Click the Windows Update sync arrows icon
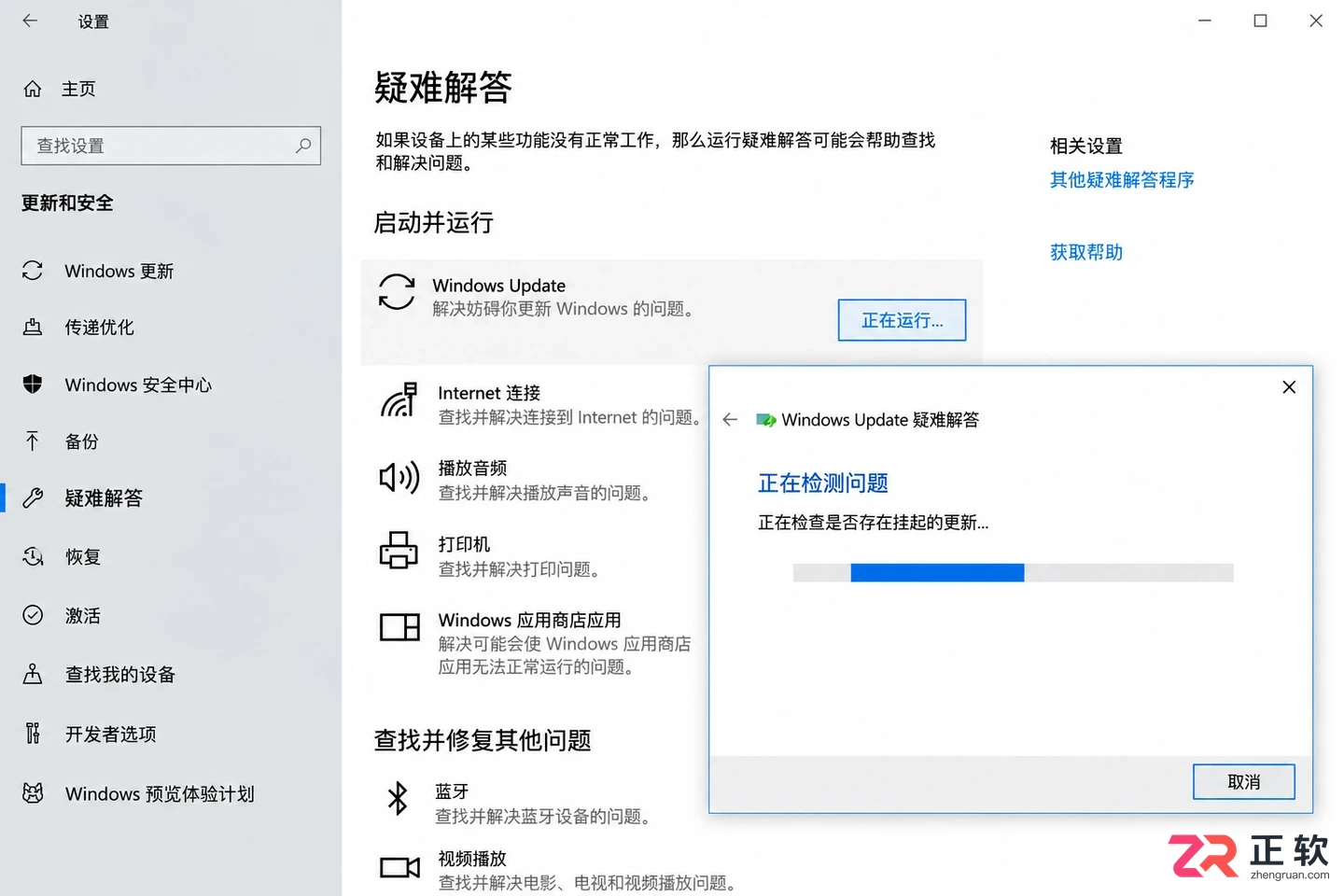Screen dimensions: 1344x896 pyautogui.click(x=397, y=291)
